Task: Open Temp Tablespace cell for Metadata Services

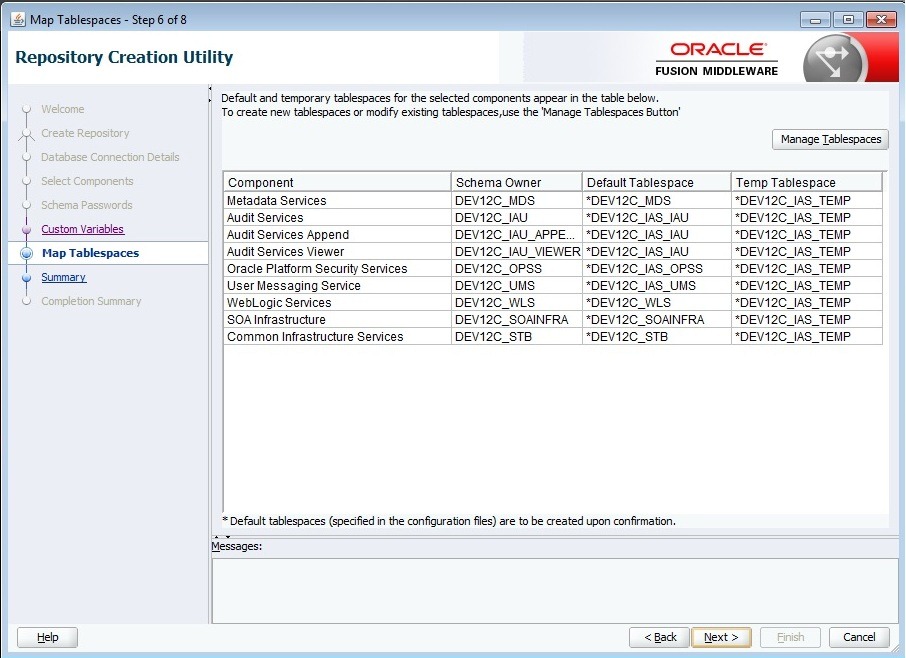Action: pos(806,201)
